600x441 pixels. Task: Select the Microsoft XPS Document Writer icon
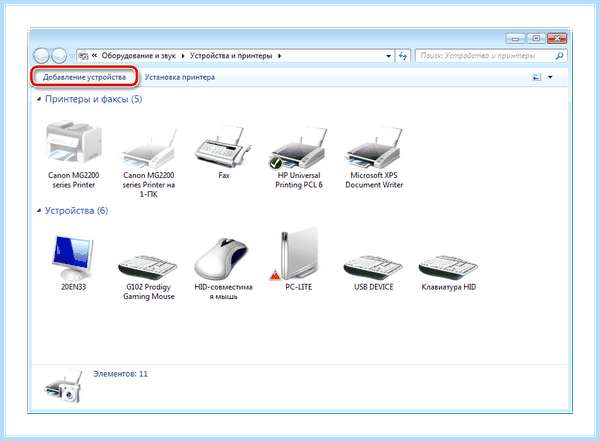[374, 147]
